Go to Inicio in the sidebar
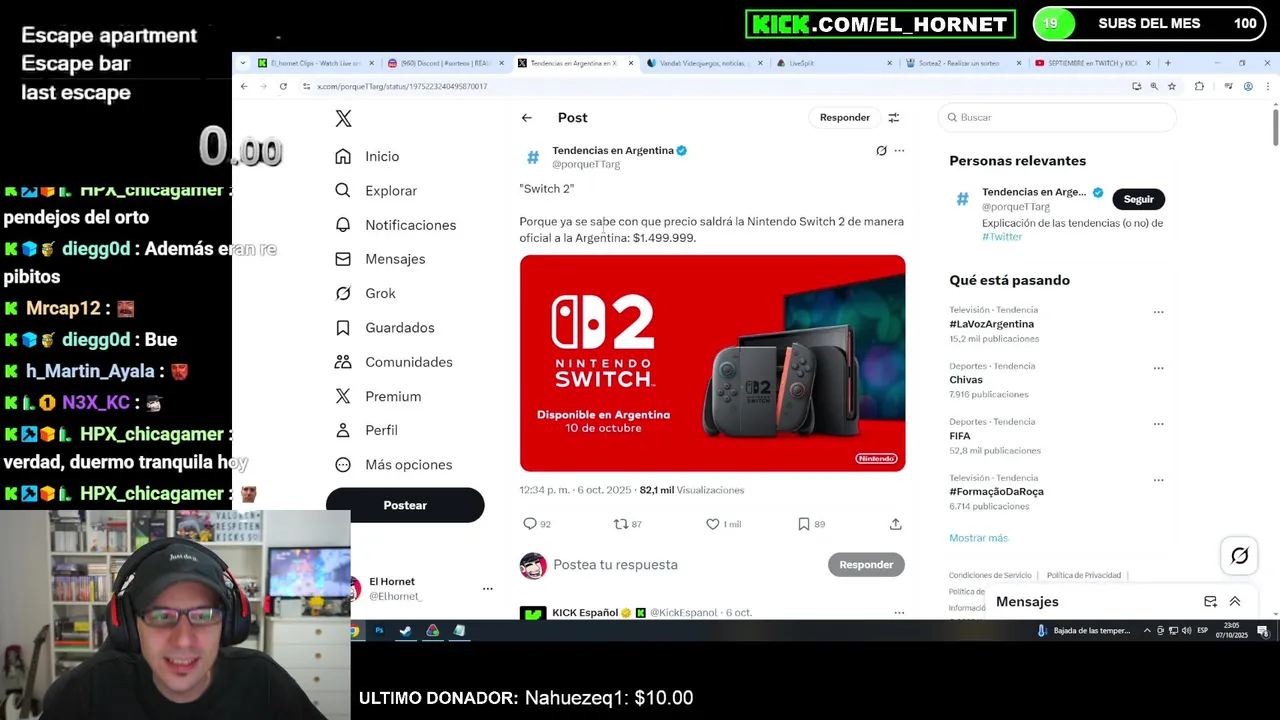Image resolution: width=1280 pixels, height=720 pixels. tap(368, 157)
